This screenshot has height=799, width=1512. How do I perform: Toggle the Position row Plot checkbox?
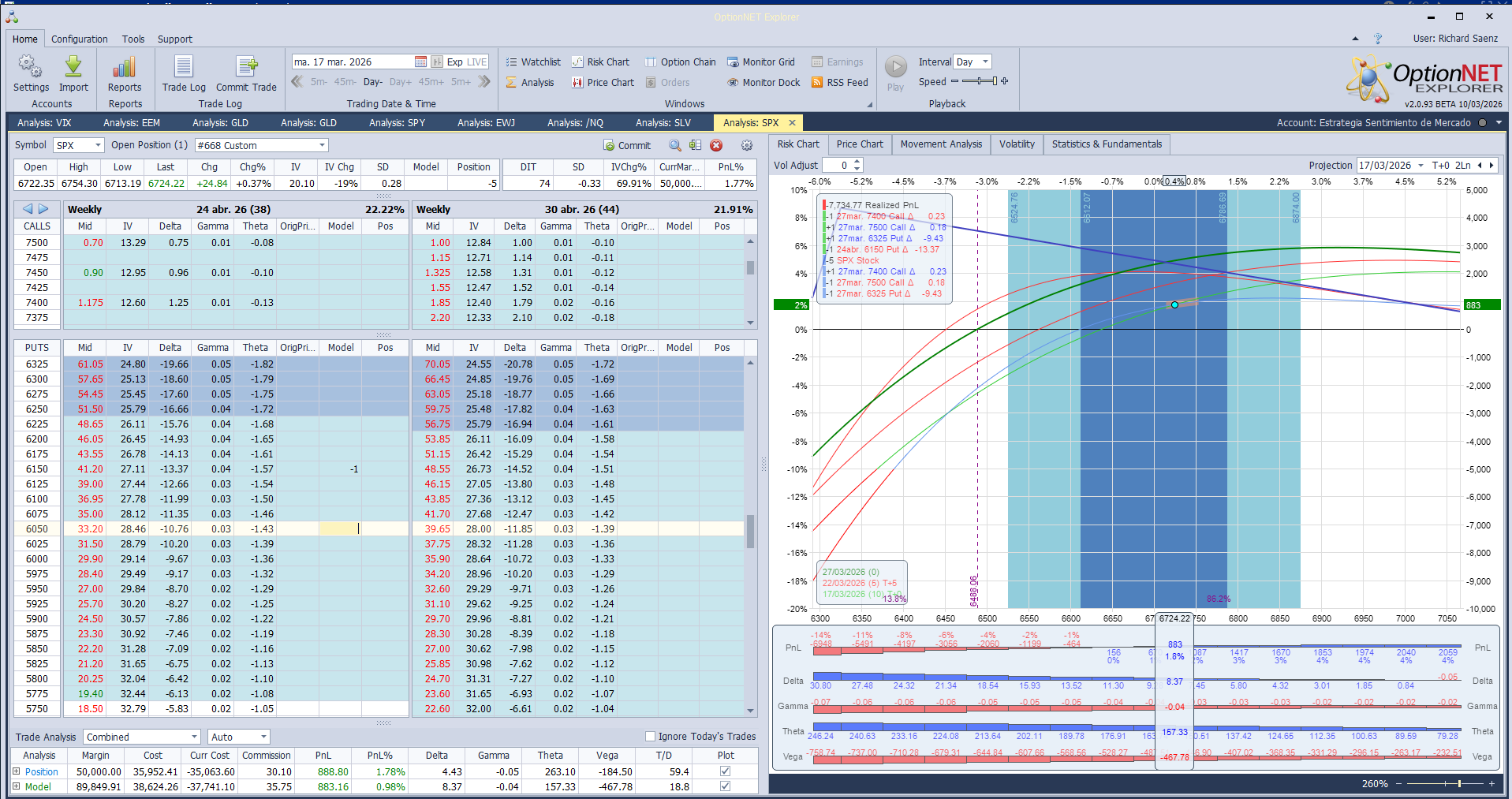click(x=725, y=771)
